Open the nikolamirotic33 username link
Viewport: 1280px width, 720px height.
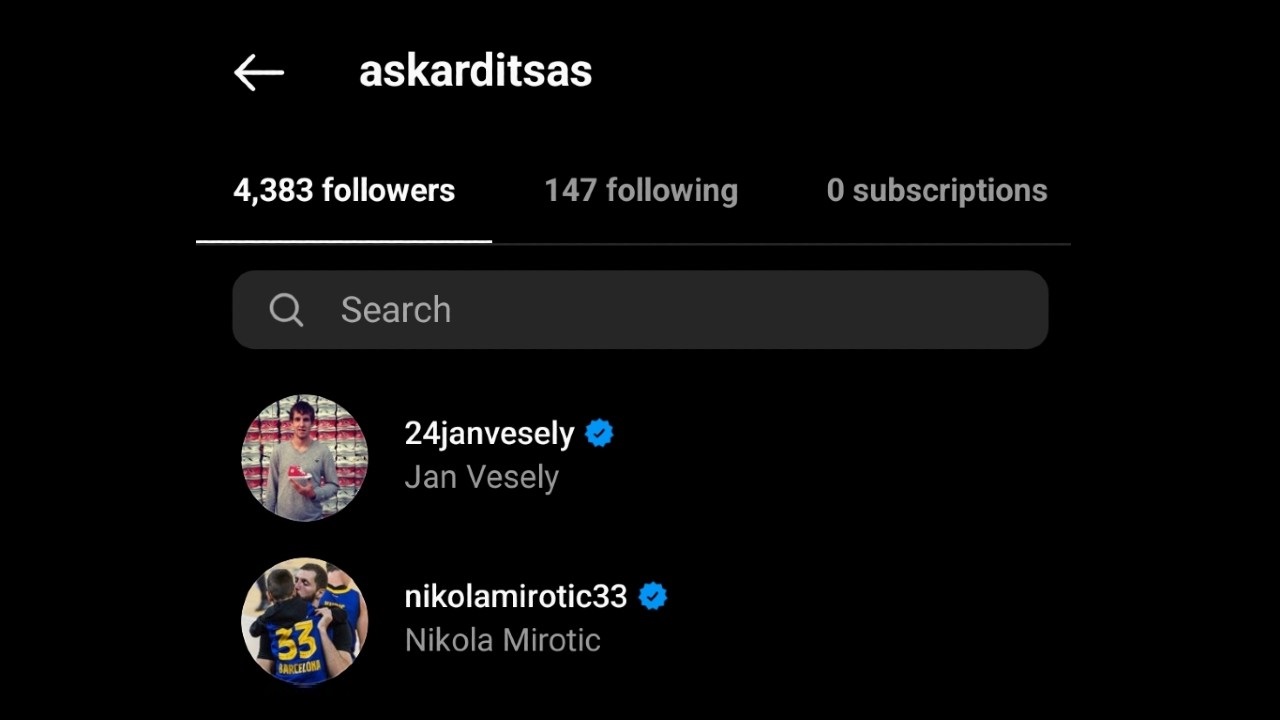[x=515, y=597]
